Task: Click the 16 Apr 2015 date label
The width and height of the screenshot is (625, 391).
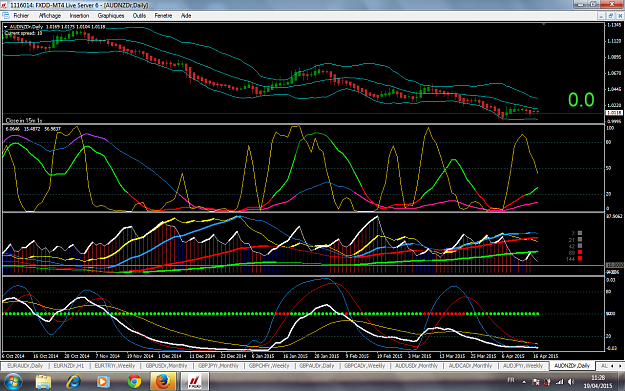Action: pyautogui.click(x=545, y=356)
